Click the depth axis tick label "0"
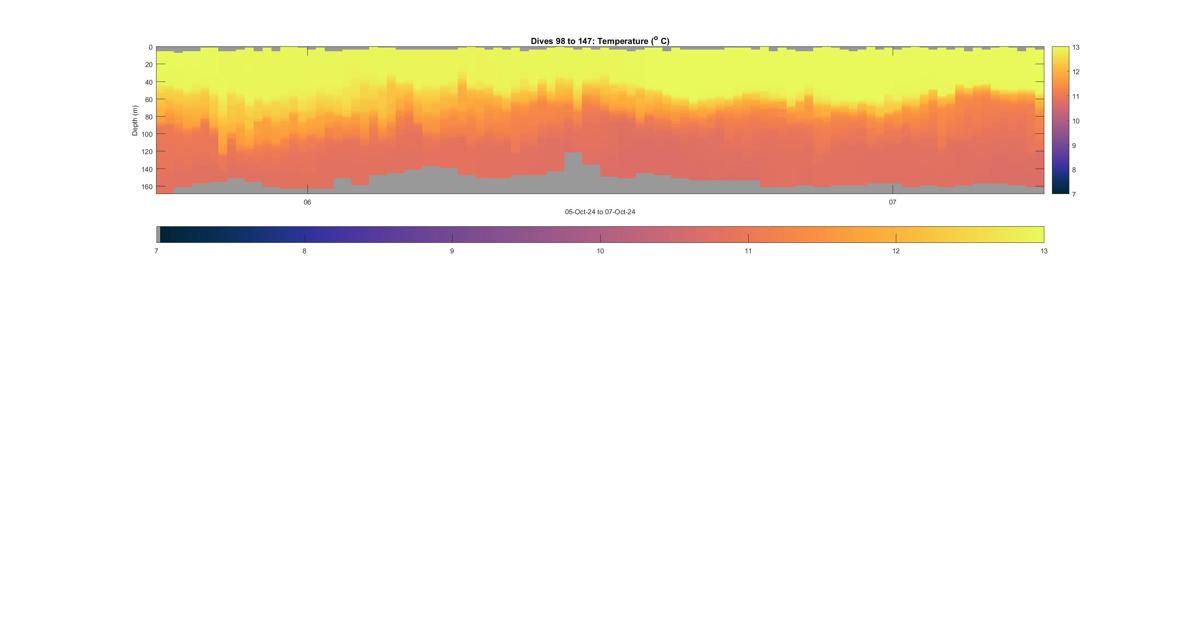 click(150, 47)
